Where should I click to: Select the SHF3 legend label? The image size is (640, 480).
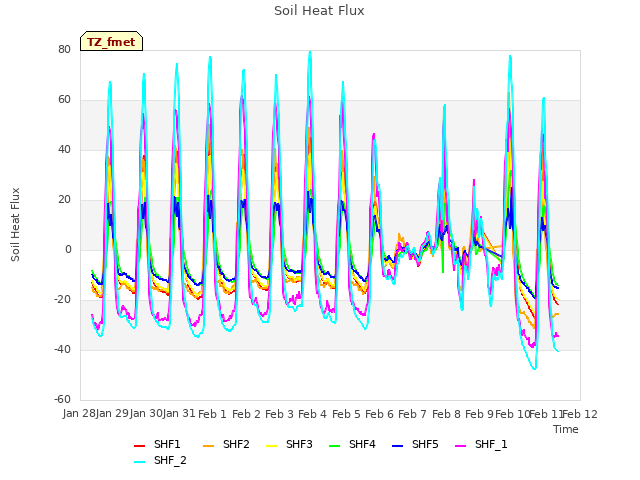[x=299, y=444]
